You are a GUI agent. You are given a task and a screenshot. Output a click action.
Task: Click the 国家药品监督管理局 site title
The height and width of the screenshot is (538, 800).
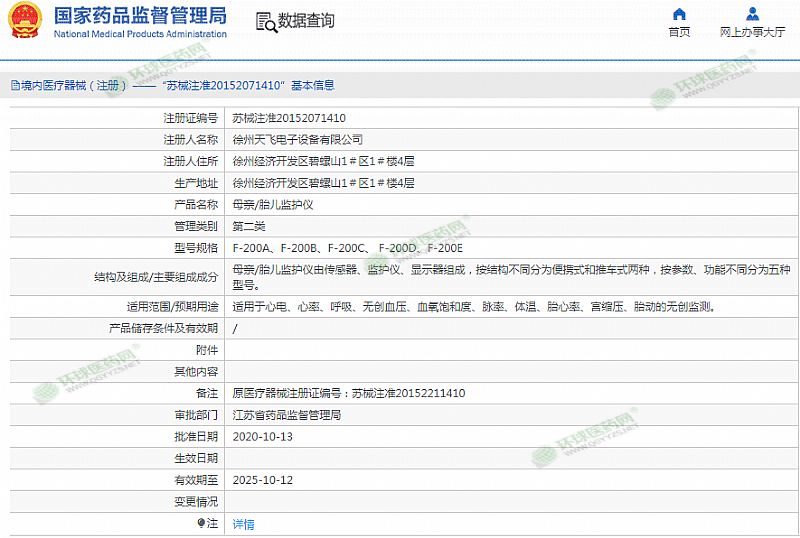pyautogui.click(x=139, y=15)
